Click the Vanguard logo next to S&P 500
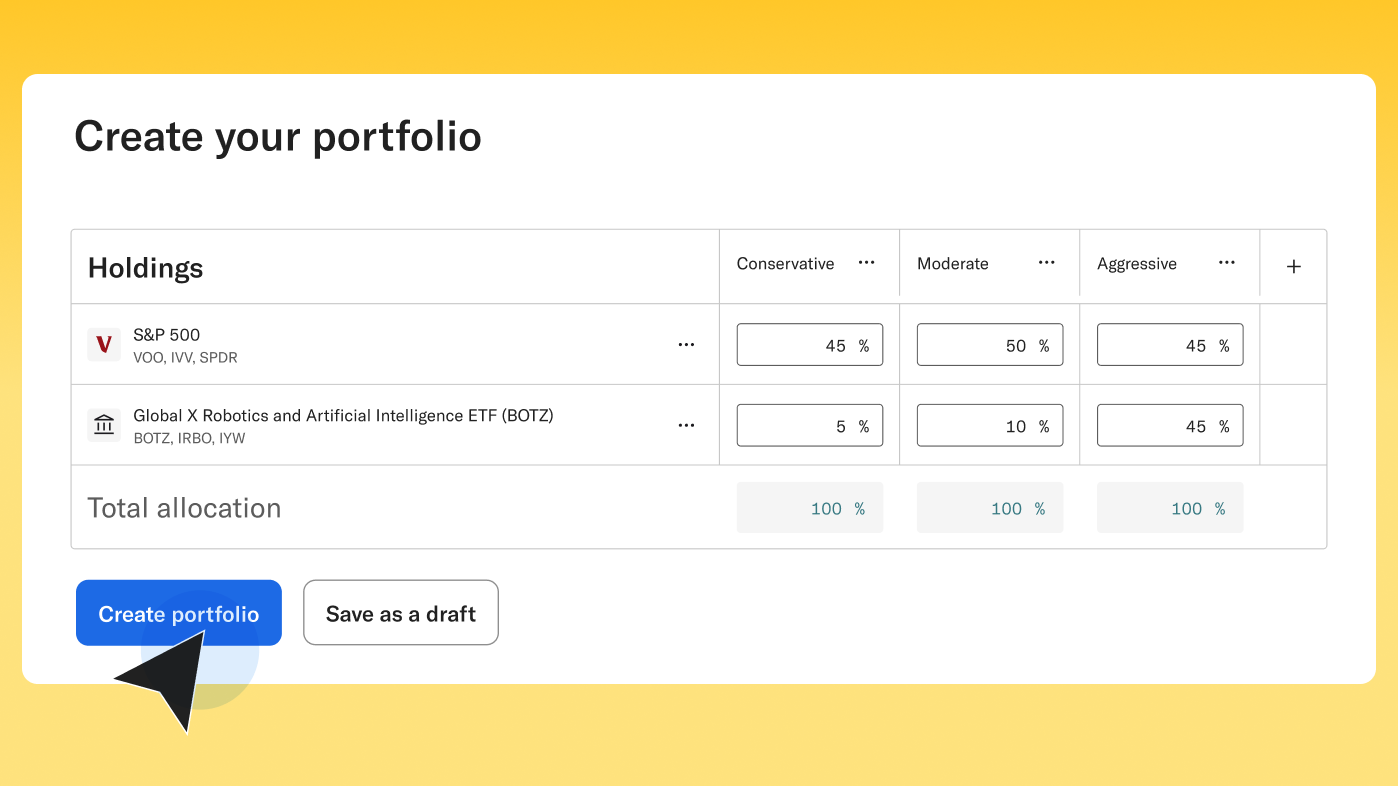 coord(104,344)
